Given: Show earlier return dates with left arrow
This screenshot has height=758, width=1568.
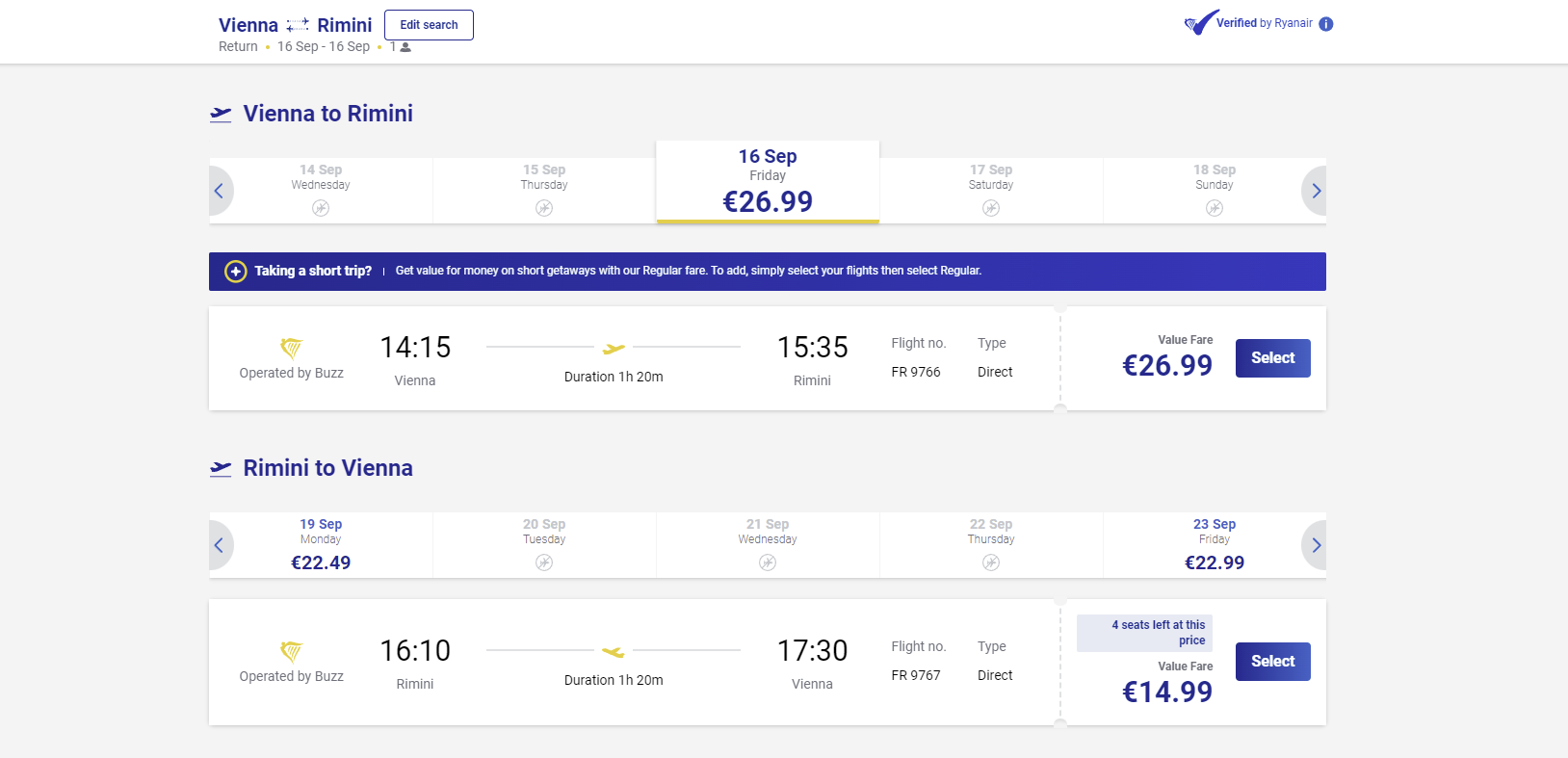Looking at the screenshot, I should (220, 545).
